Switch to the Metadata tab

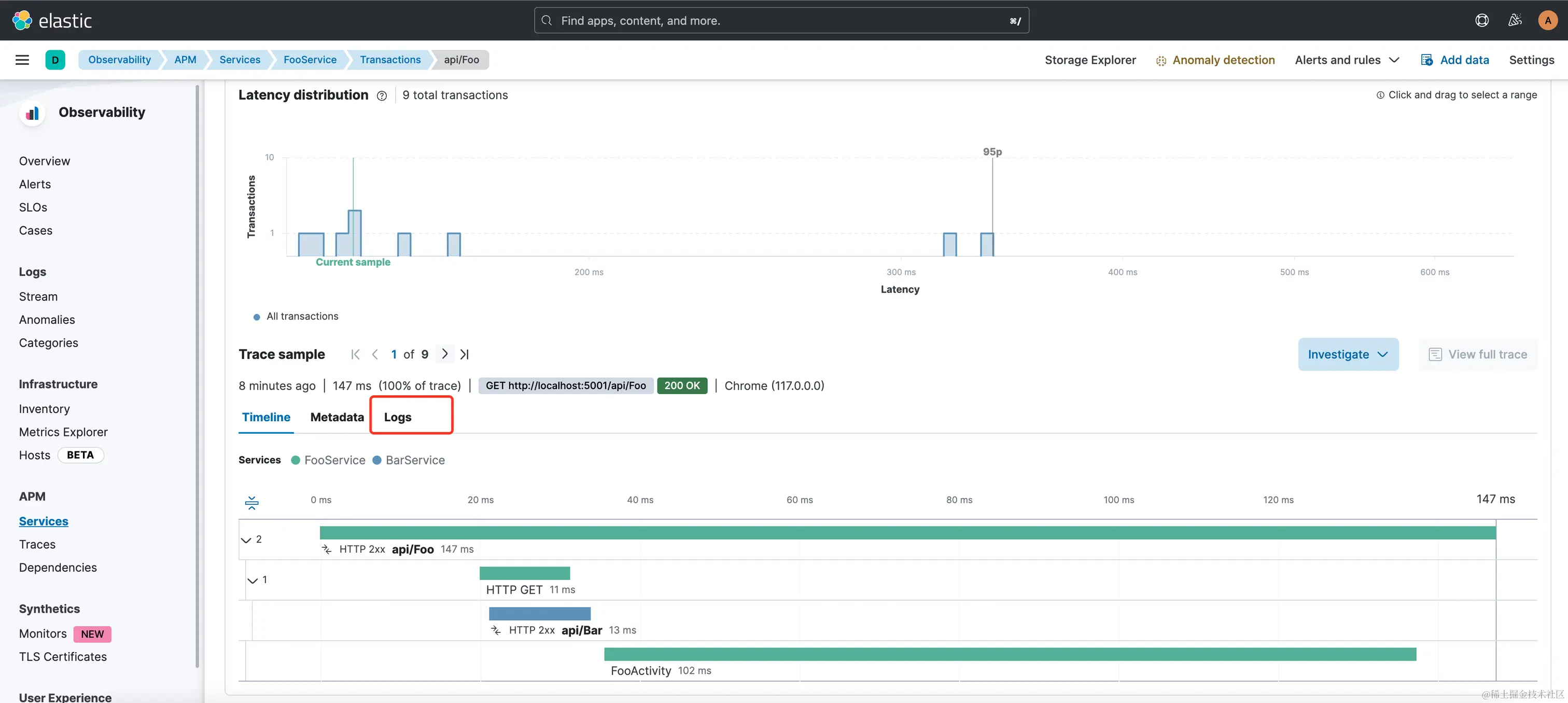[x=337, y=417]
